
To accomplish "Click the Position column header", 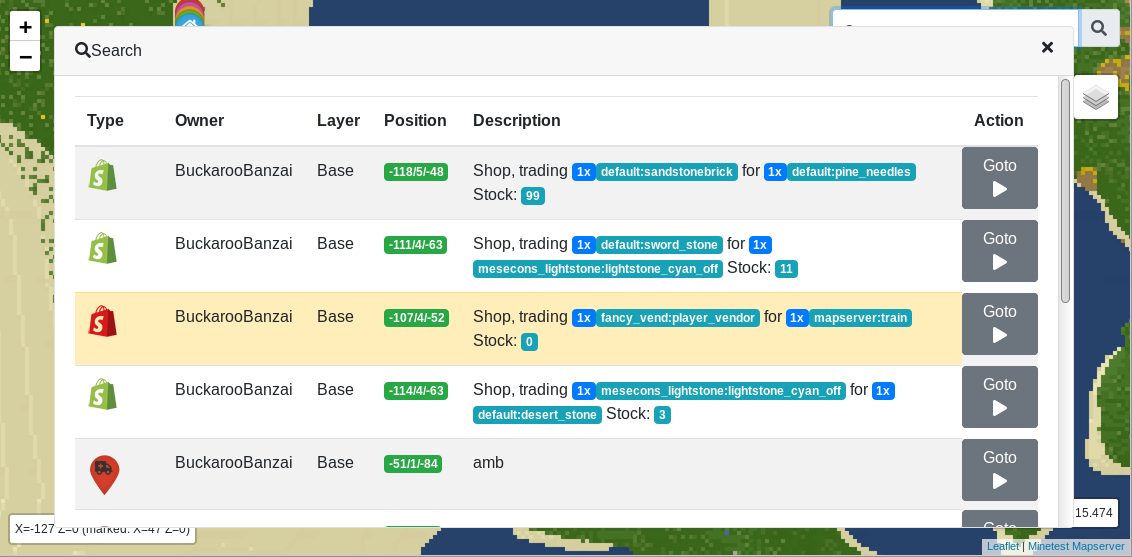I will [415, 120].
